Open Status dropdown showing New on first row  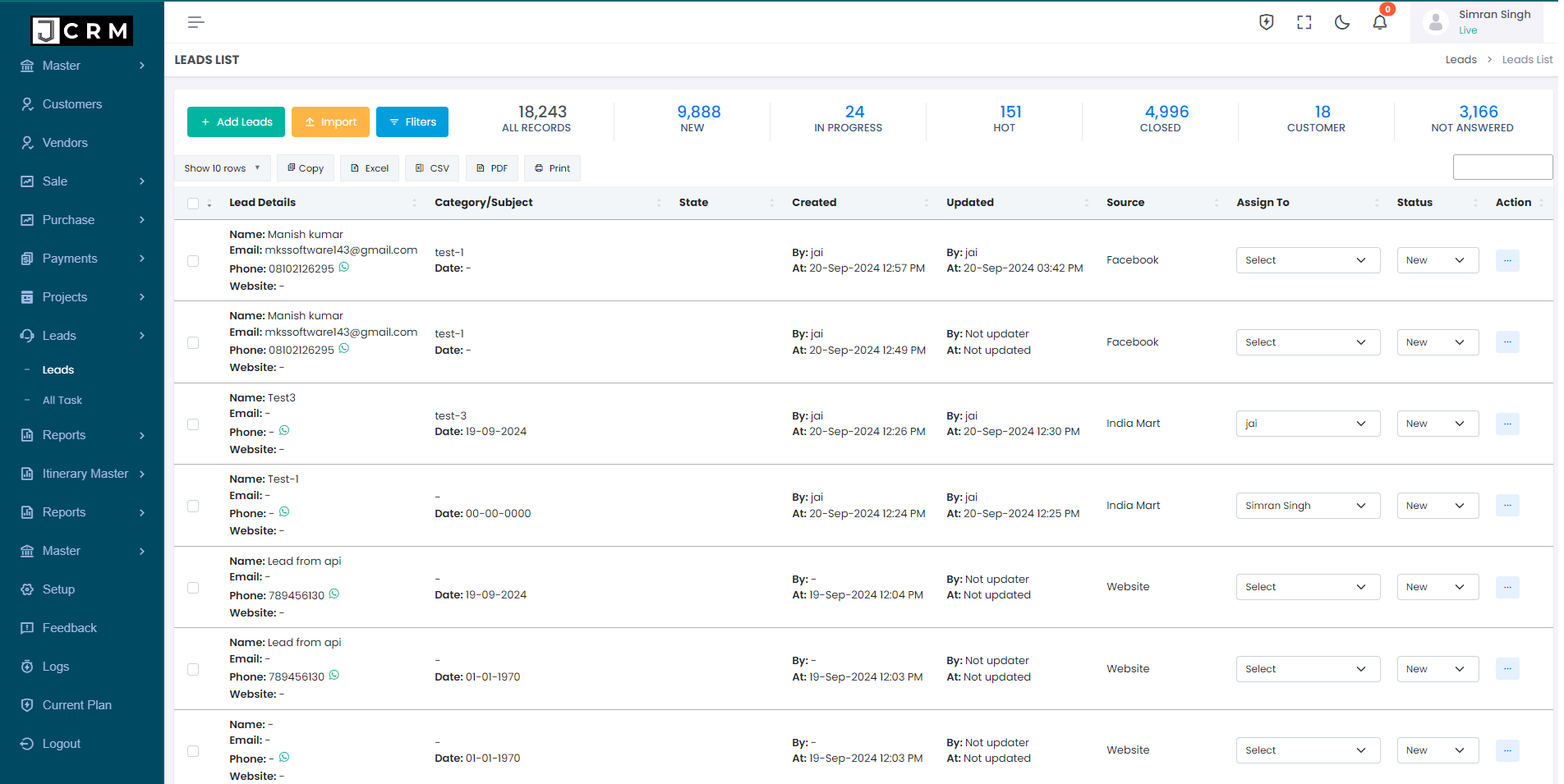1437,259
